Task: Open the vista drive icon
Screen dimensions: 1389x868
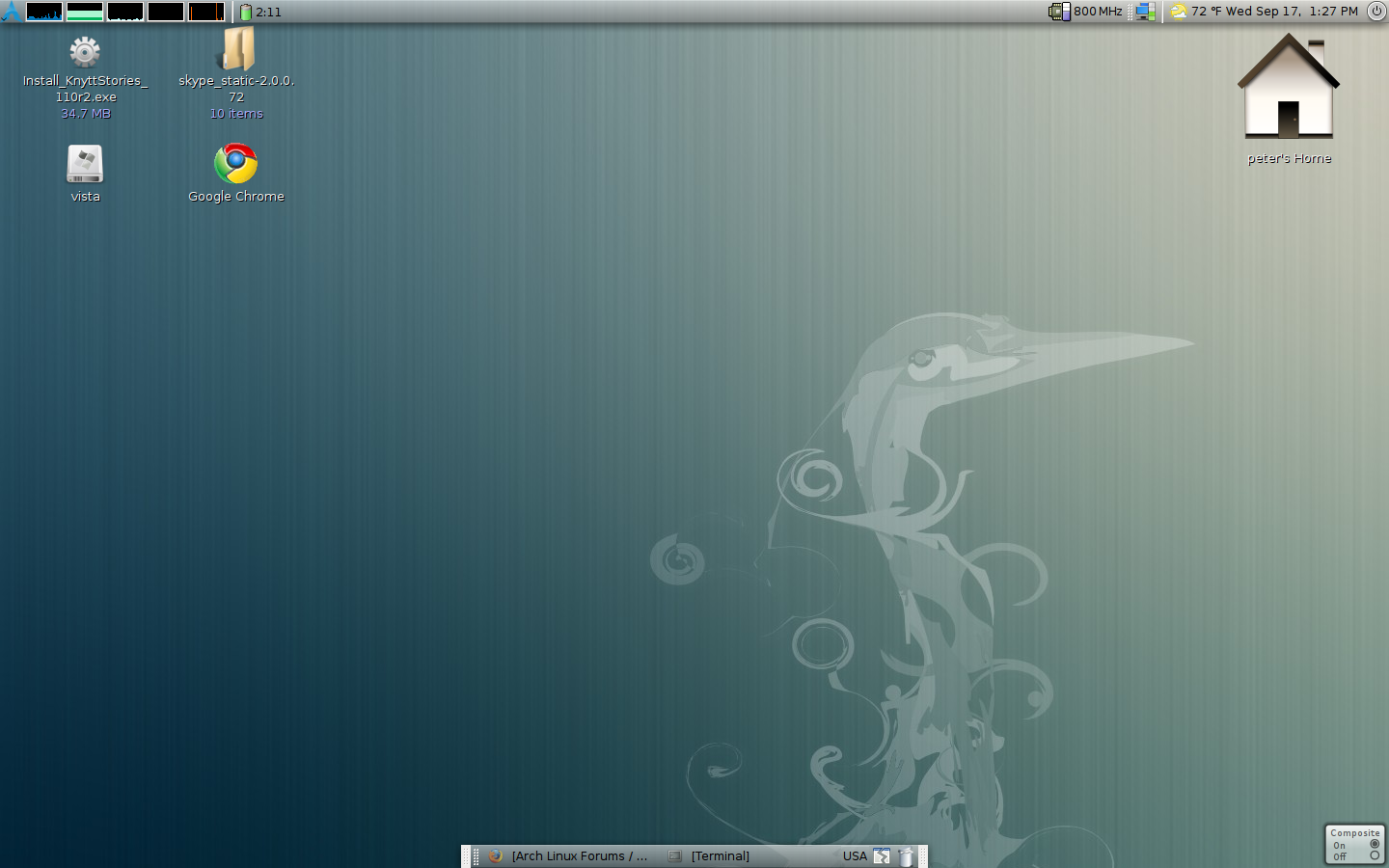Action: coord(85,164)
